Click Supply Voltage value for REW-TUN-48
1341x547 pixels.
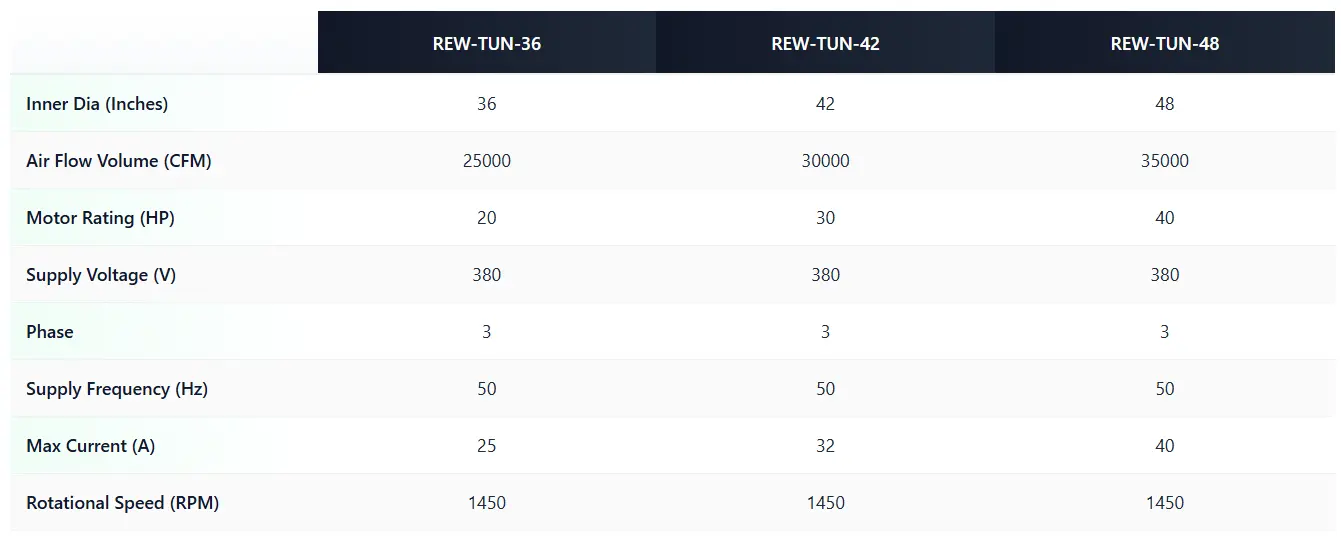(x=1164, y=275)
